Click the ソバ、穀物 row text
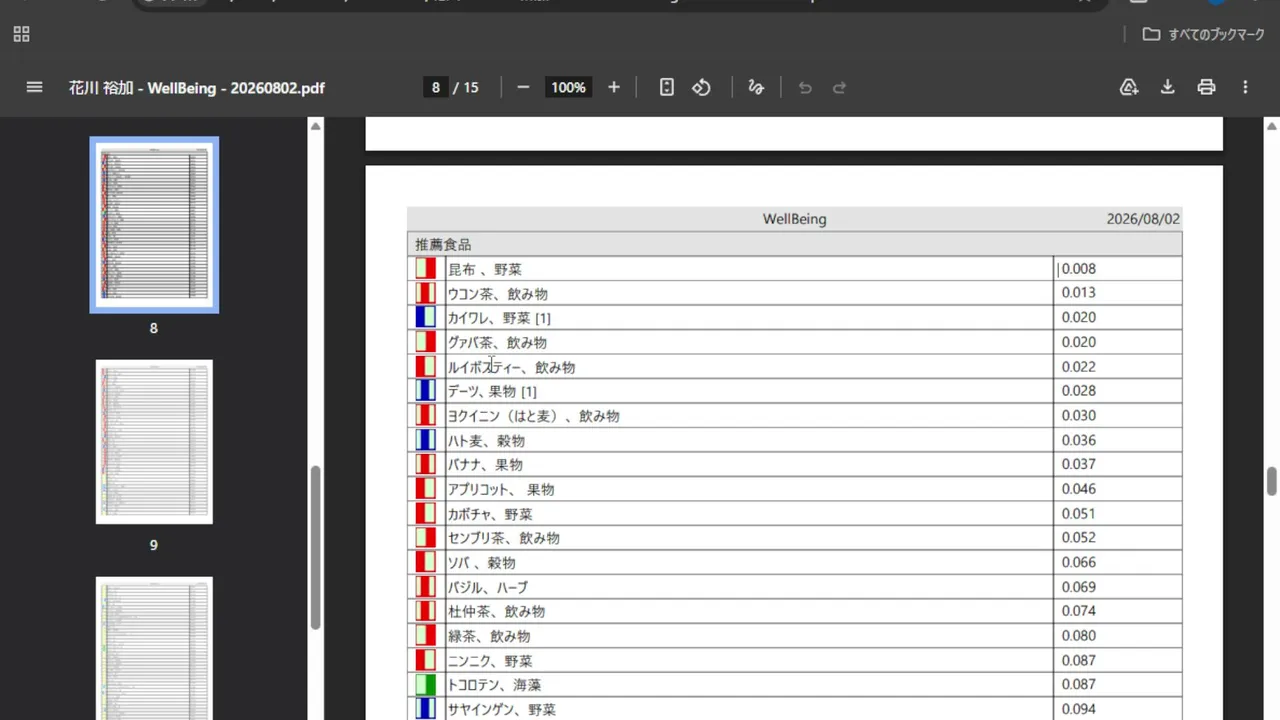Screen dimensions: 1280x720 pyautogui.click(x=481, y=563)
